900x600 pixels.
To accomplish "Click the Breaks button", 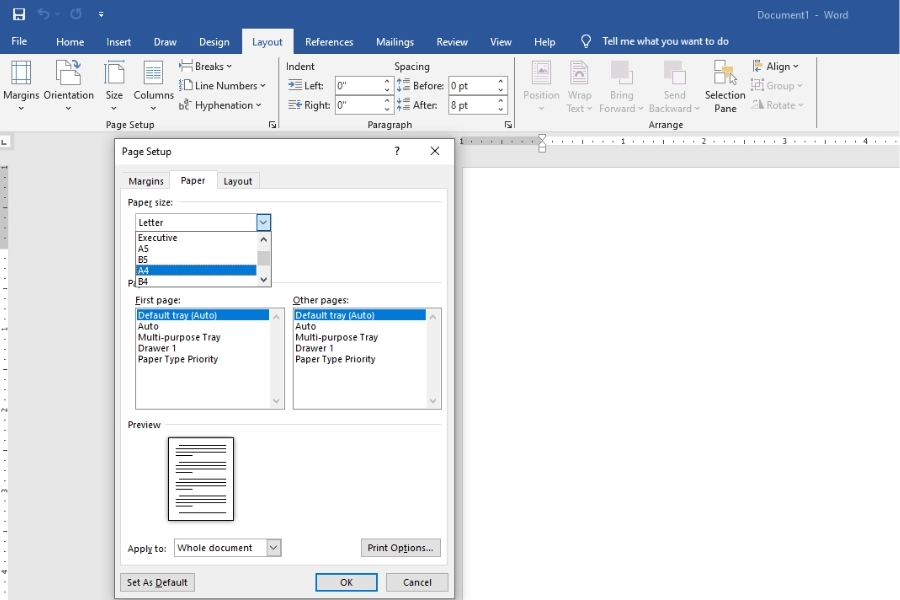I will (x=206, y=66).
